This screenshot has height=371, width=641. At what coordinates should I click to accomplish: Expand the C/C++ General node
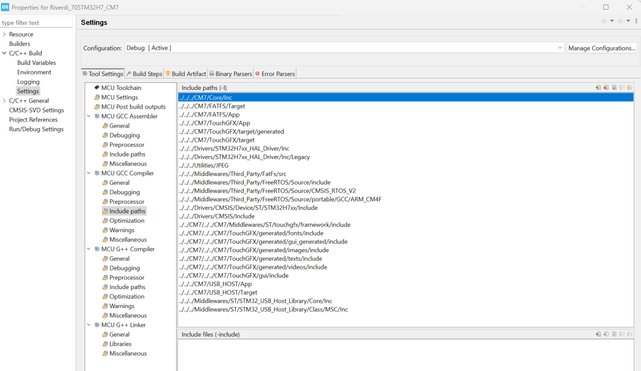pyautogui.click(x=4, y=101)
